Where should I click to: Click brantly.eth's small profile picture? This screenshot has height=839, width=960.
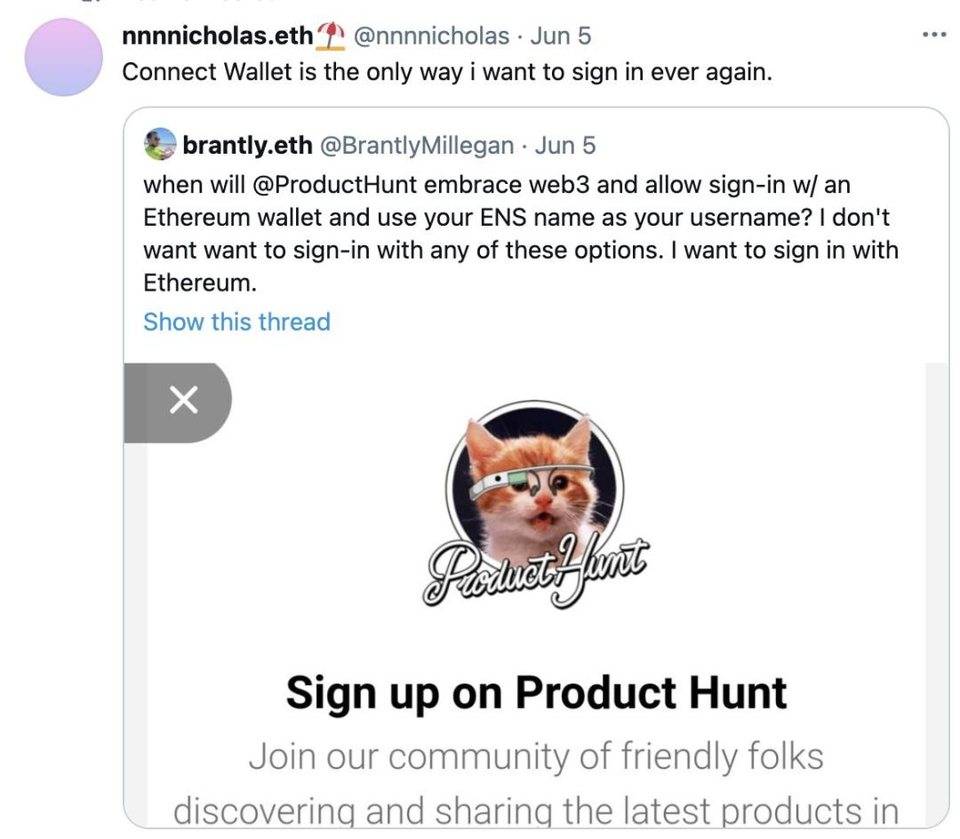point(160,144)
